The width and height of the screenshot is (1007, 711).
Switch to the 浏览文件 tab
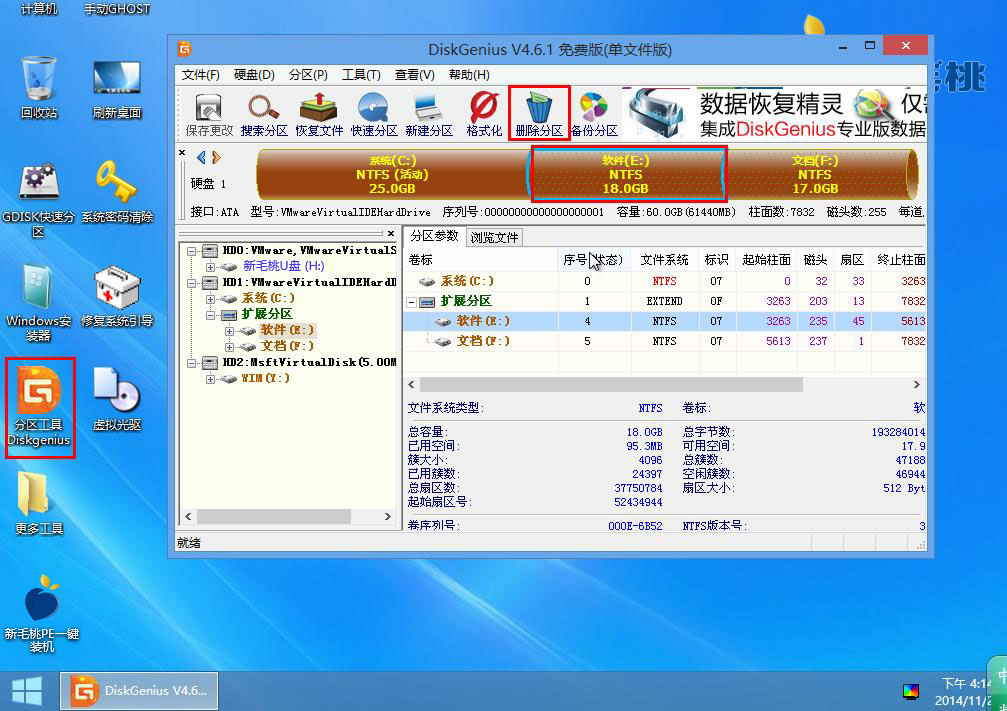point(494,237)
